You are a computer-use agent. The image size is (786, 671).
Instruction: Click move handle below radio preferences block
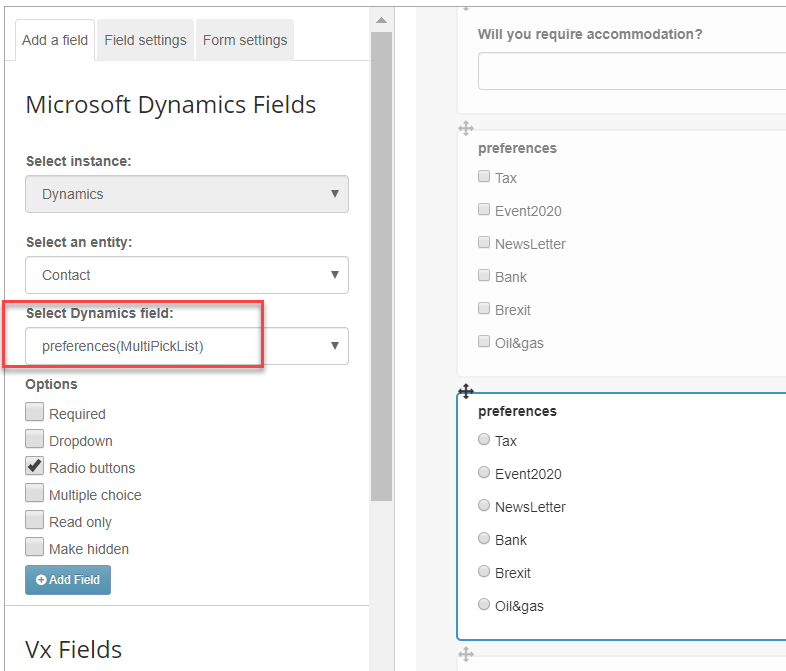pos(466,654)
